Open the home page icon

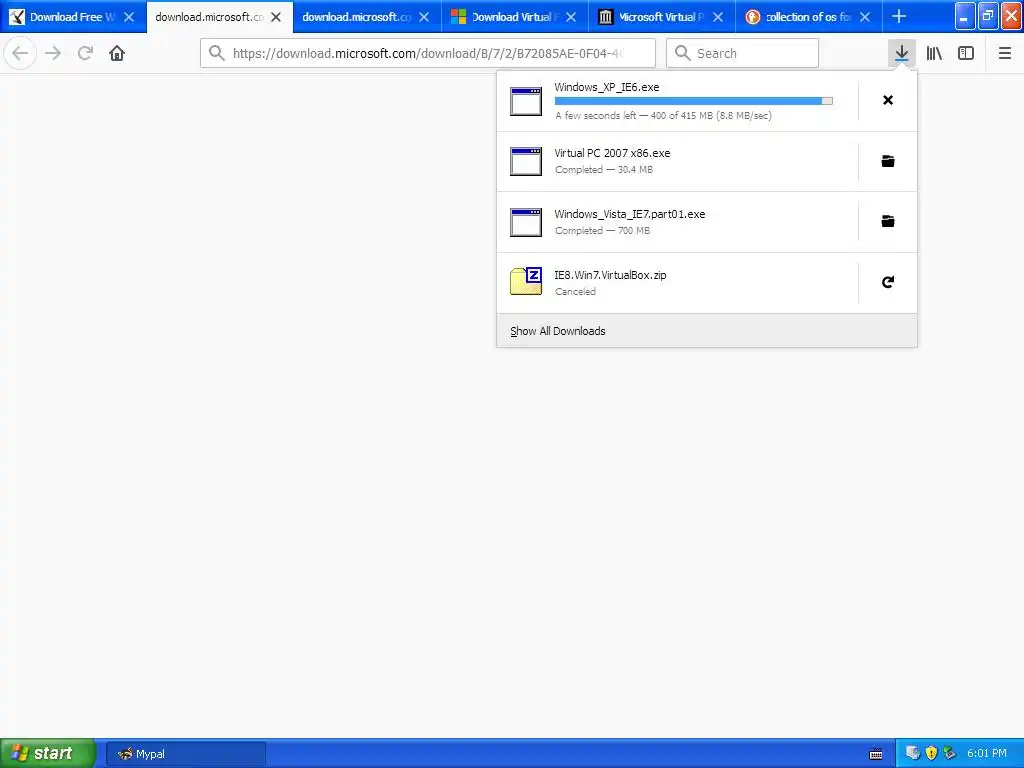117,53
